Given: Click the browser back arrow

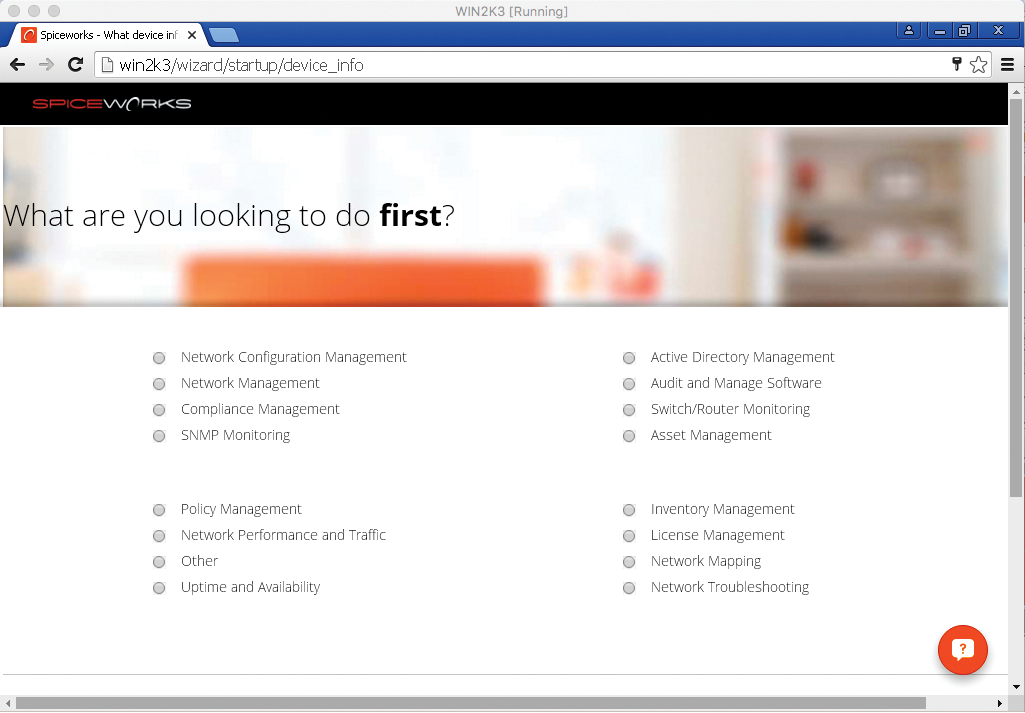Looking at the screenshot, I should pos(17,63).
